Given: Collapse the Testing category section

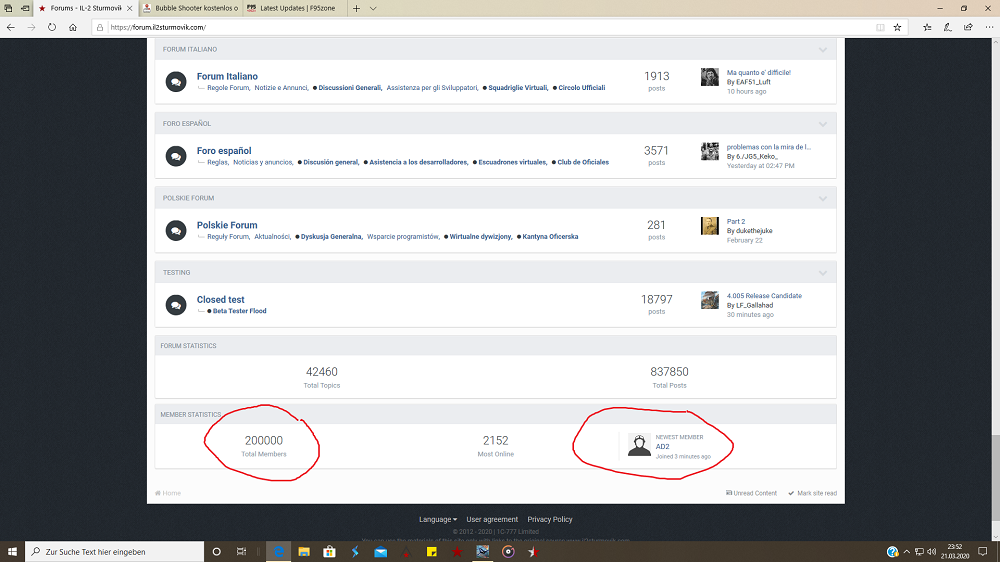Looking at the screenshot, I should pos(823,272).
